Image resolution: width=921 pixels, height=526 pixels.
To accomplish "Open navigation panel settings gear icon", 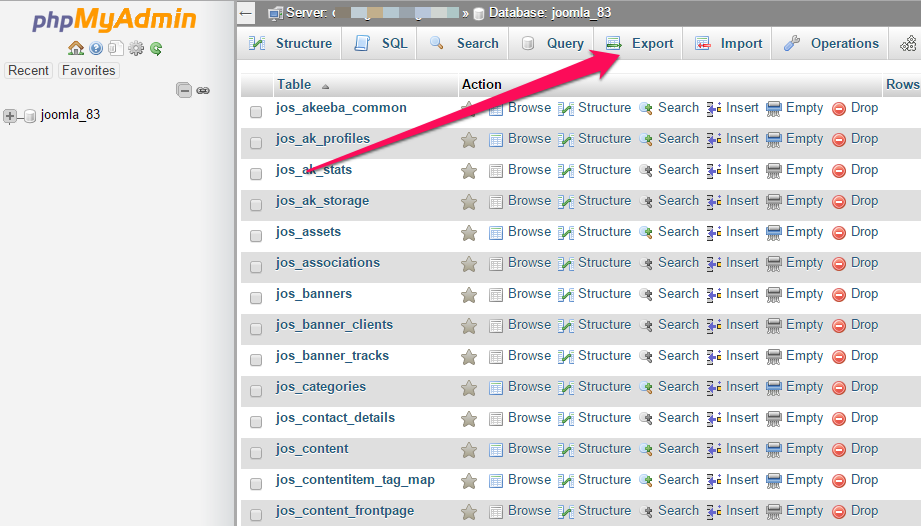I will point(136,48).
